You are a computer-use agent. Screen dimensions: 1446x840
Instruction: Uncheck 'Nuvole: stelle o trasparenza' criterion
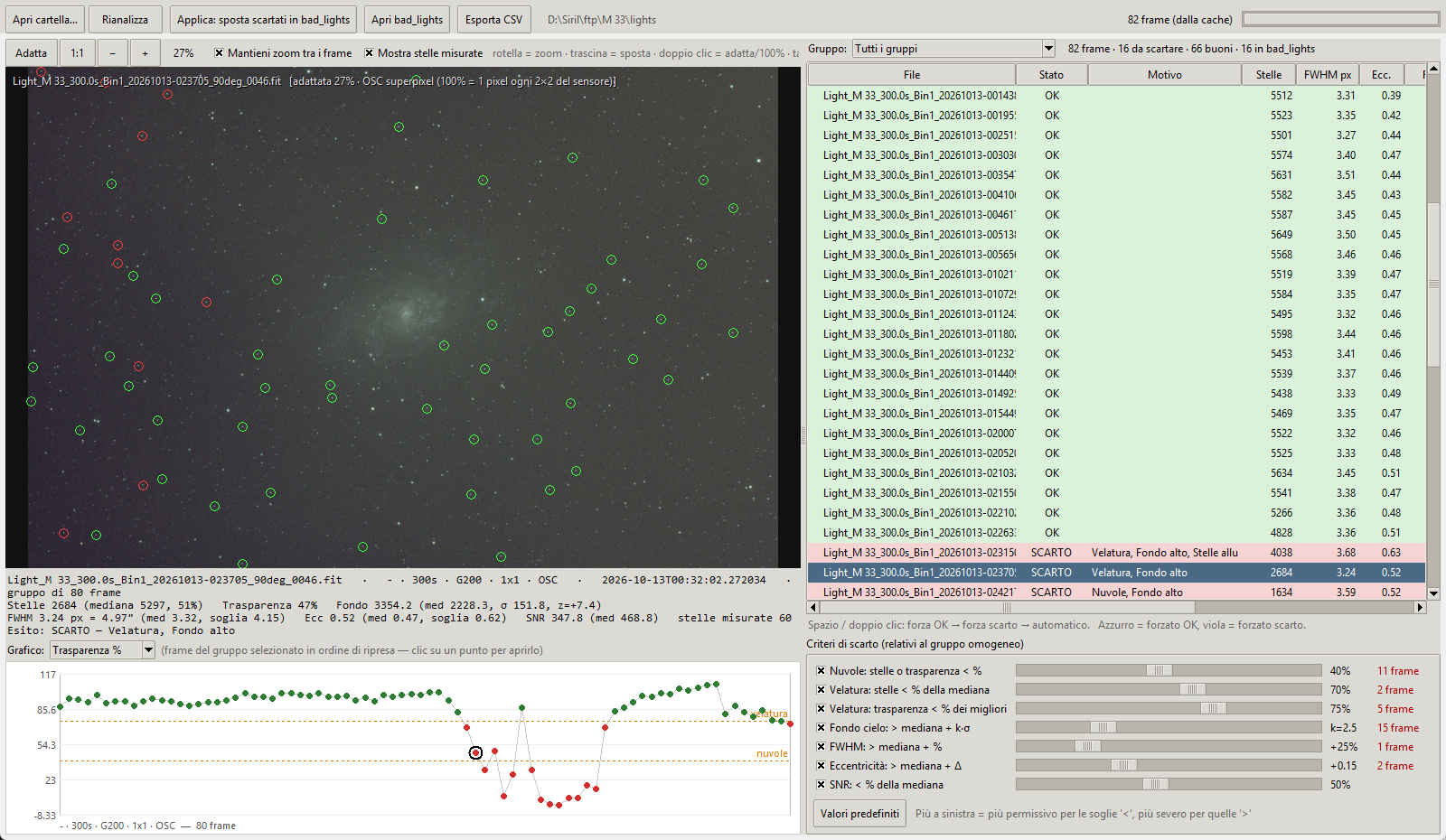click(x=821, y=671)
